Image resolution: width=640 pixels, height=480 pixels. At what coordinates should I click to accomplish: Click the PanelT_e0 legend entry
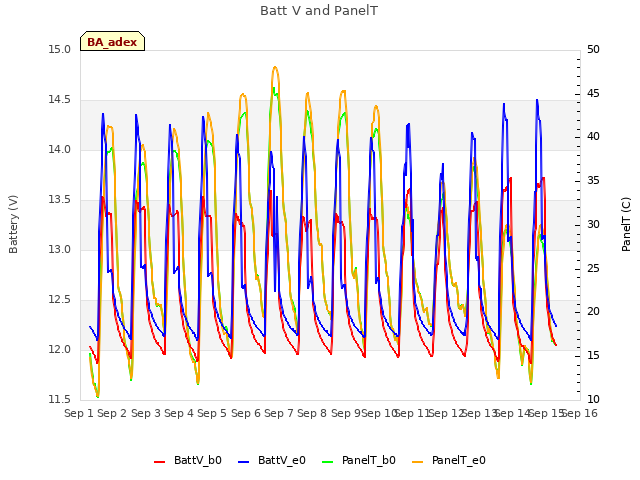[x=449, y=460]
